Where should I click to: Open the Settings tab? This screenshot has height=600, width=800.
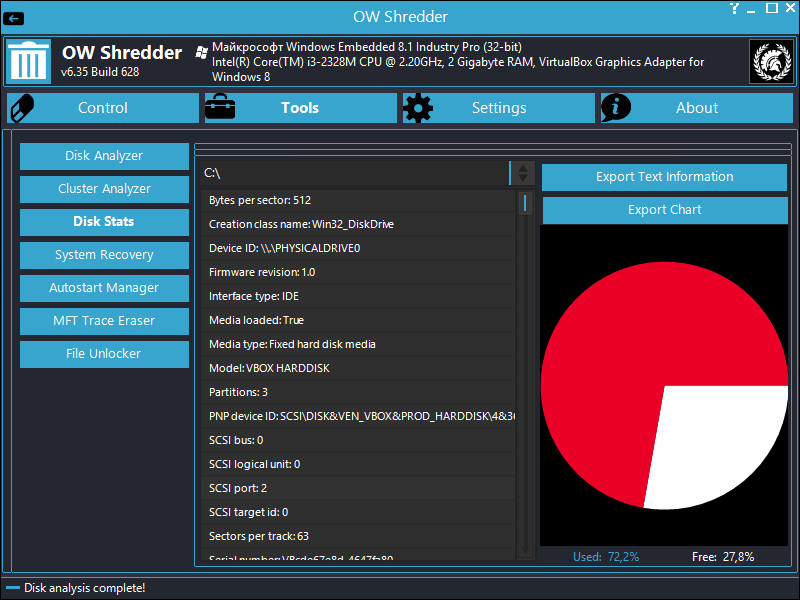pos(498,108)
